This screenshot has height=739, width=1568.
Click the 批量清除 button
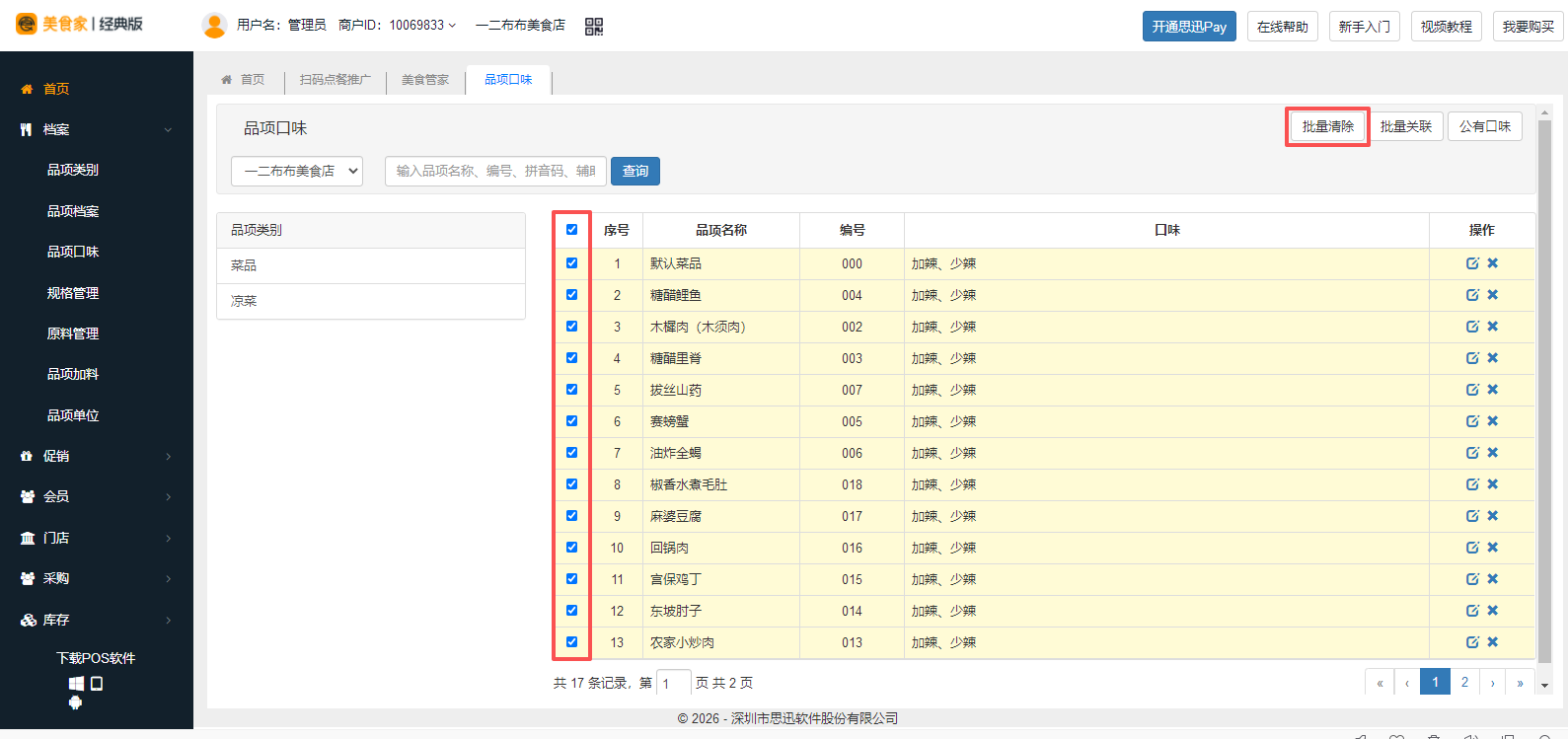click(1327, 126)
